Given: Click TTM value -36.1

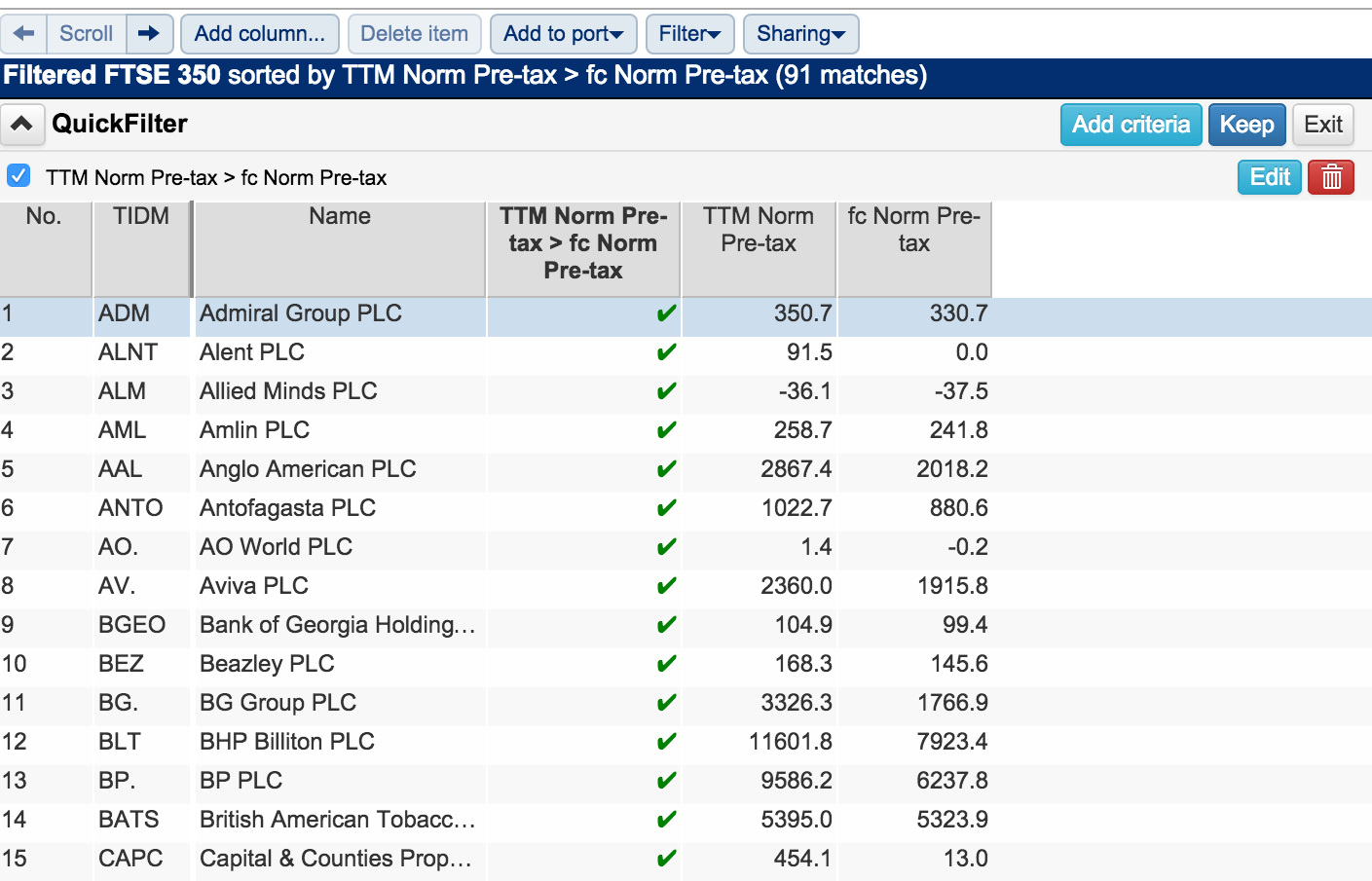Looking at the screenshot, I should click(x=805, y=391).
